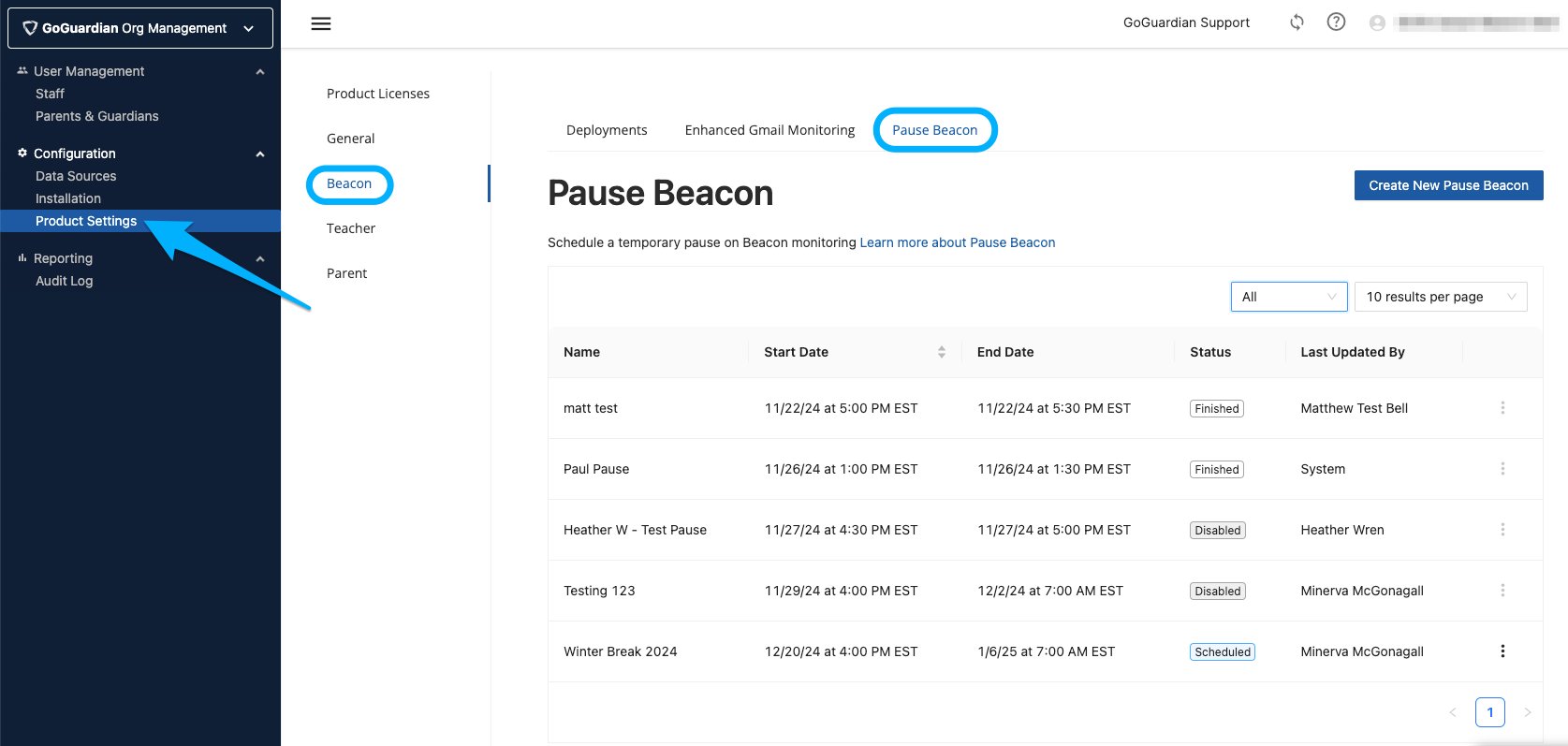Click the User Management people icon
The height and width of the screenshot is (746, 1568).
pos(22,70)
